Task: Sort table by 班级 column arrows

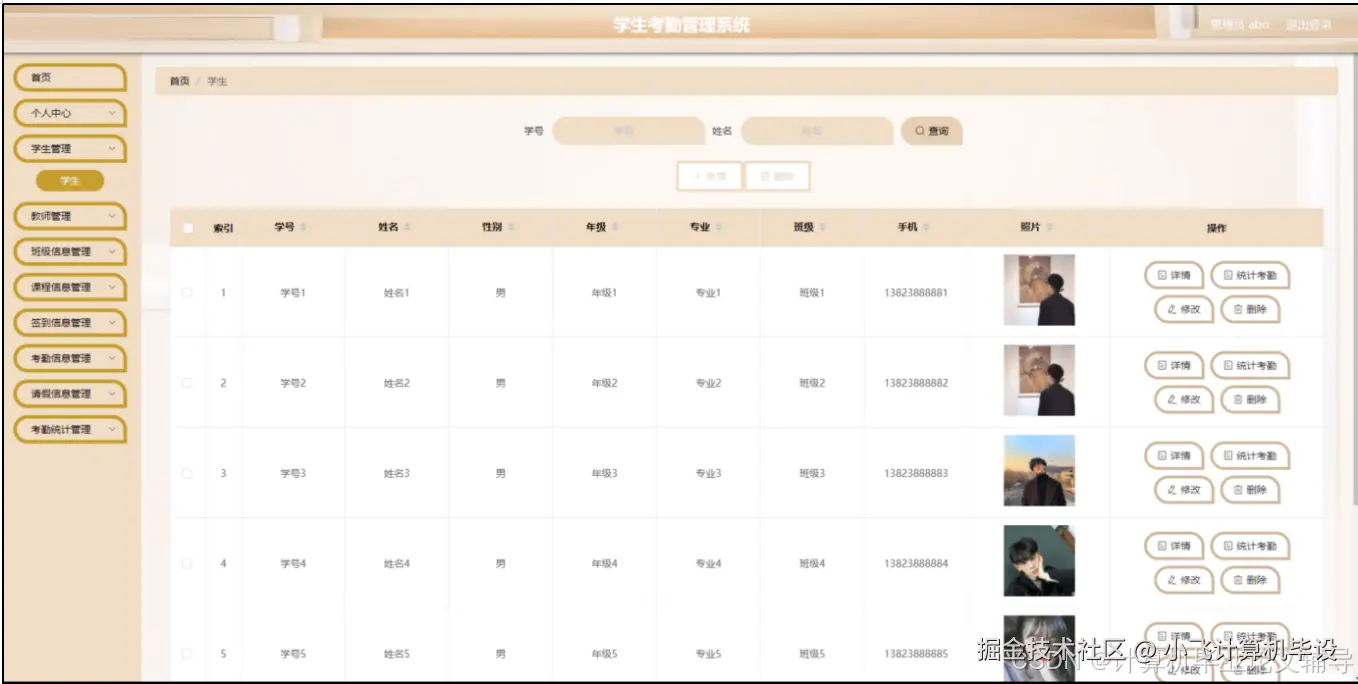Action: pyautogui.click(x=823, y=228)
